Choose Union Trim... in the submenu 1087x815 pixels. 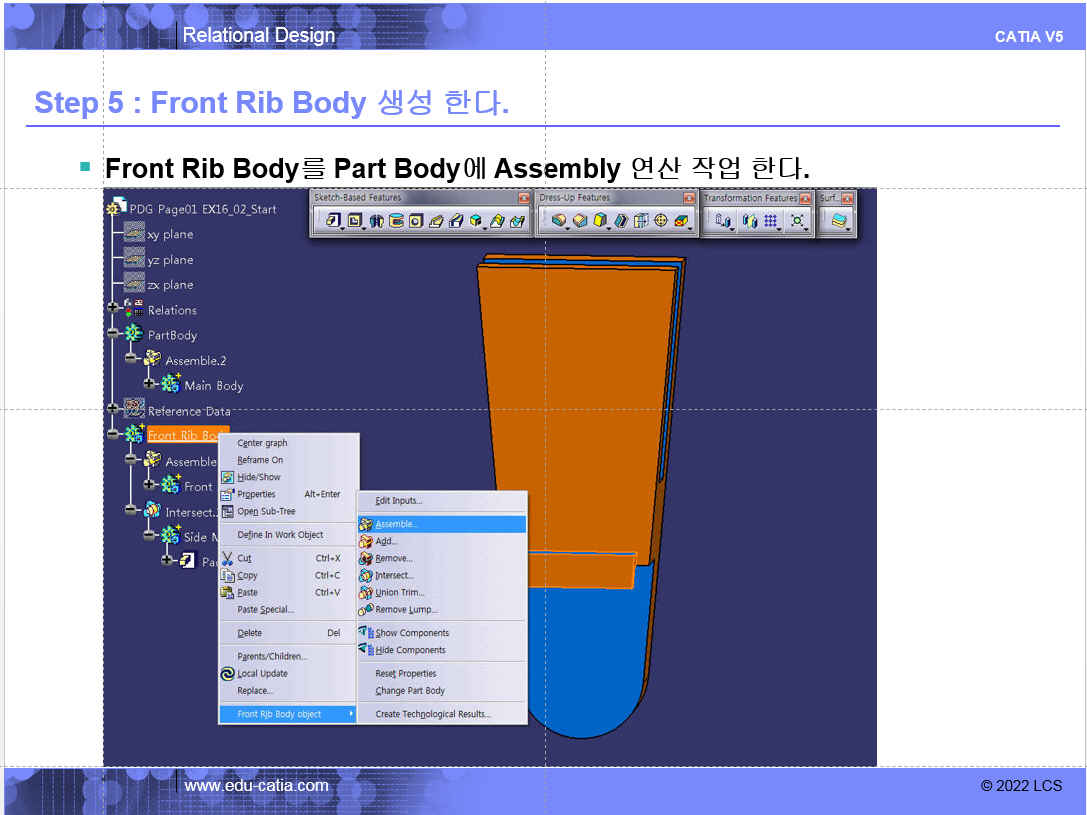point(399,592)
